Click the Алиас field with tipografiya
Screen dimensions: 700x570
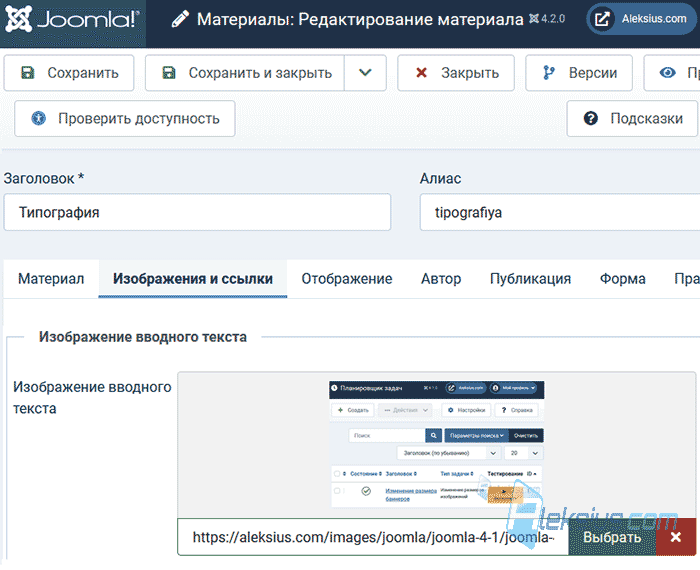point(560,212)
